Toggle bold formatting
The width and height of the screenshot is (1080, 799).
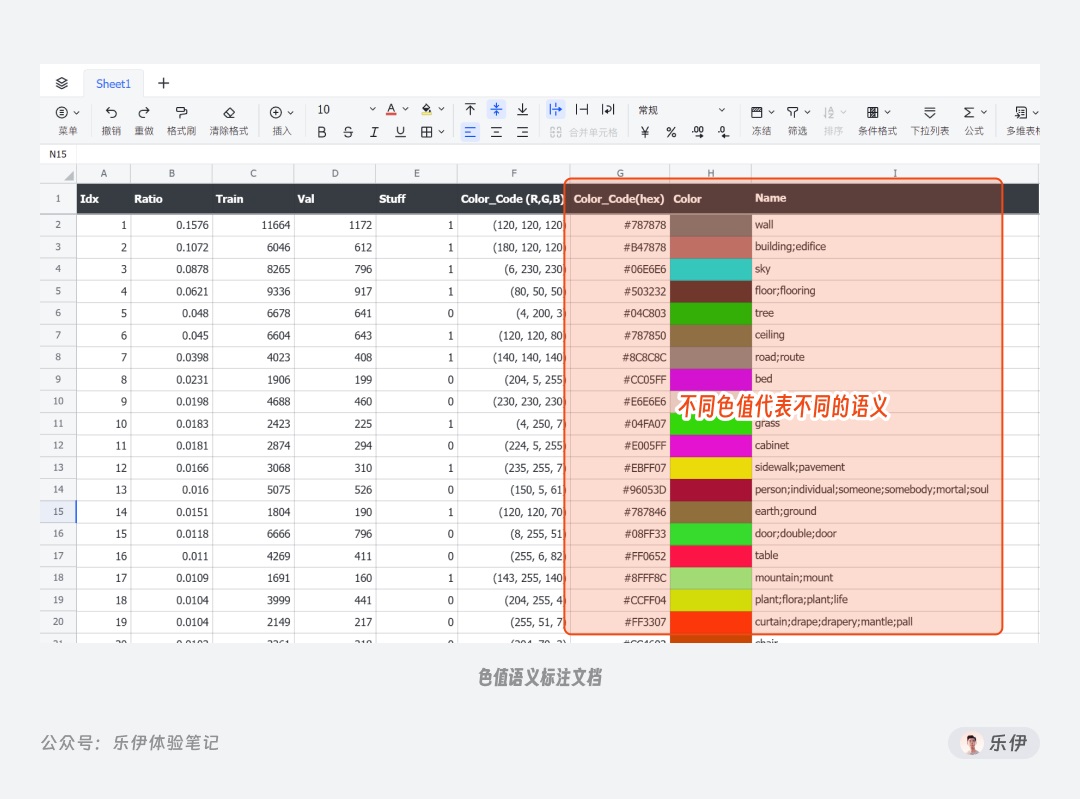[x=321, y=131]
